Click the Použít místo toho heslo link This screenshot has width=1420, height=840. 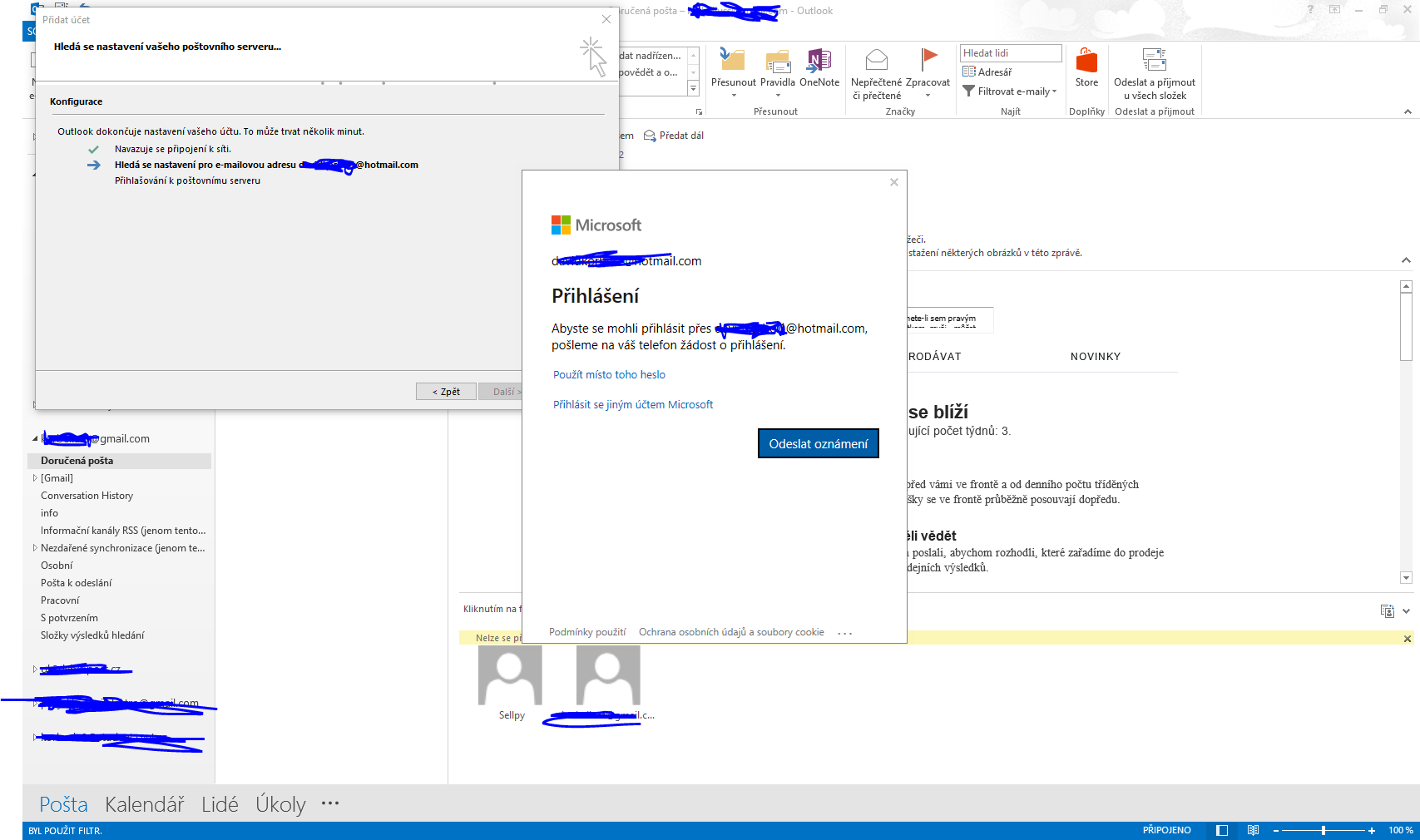(609, 375)
